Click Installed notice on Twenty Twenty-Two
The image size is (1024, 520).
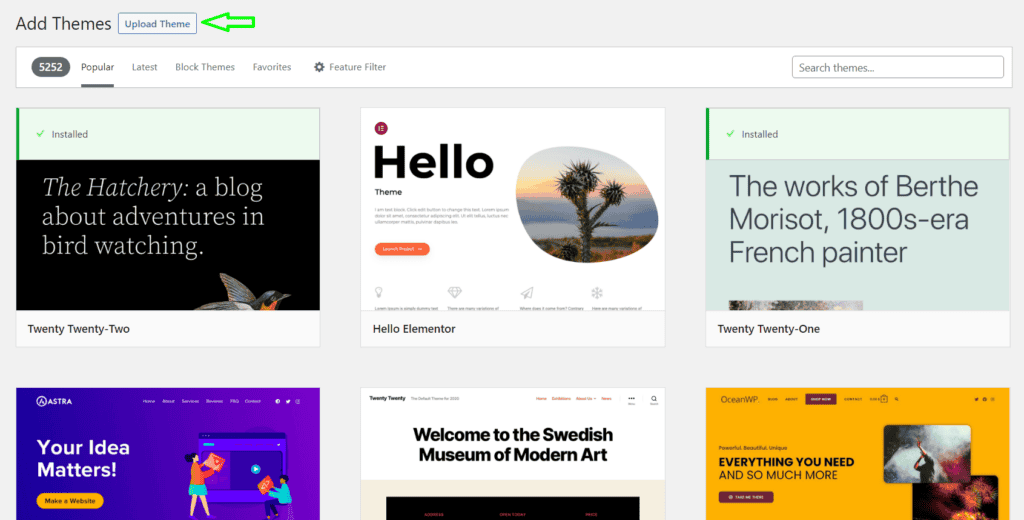[168, 134]
